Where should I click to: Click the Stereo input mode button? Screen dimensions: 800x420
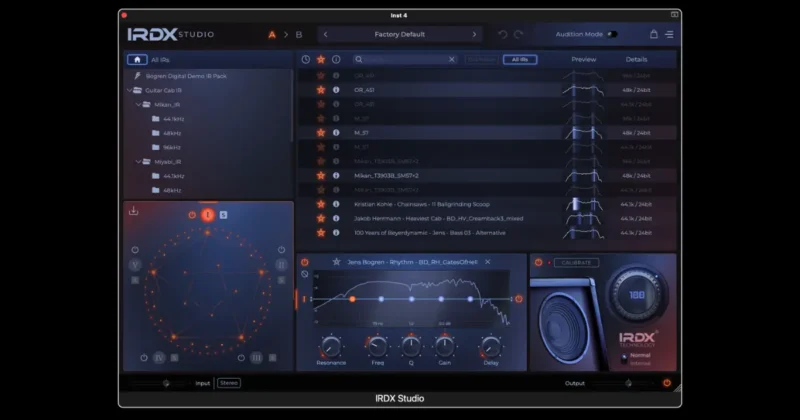[229, 383]
